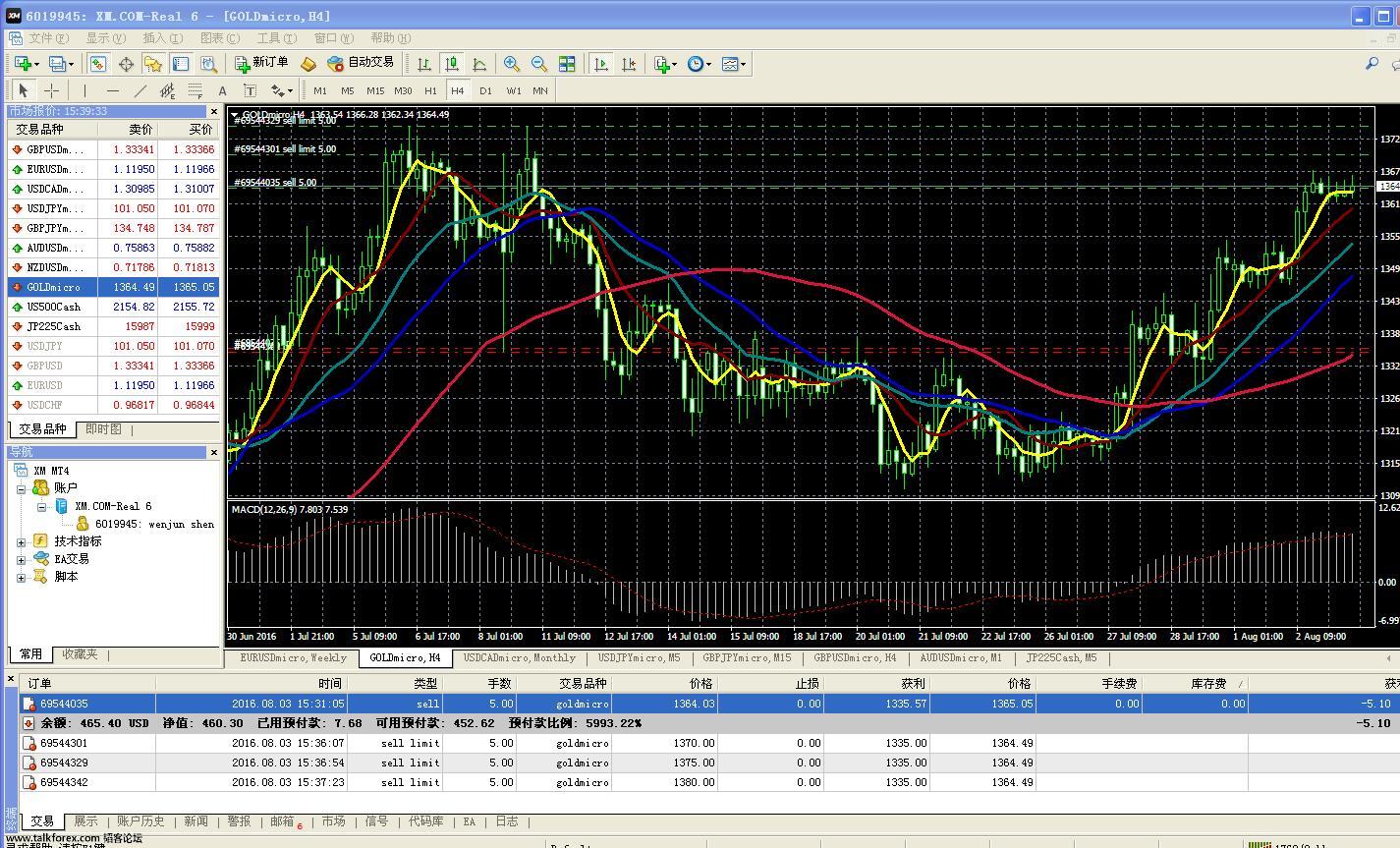1400x848 pixels.
Task: Open the Profiles toolbar icon
Action: 56,64
